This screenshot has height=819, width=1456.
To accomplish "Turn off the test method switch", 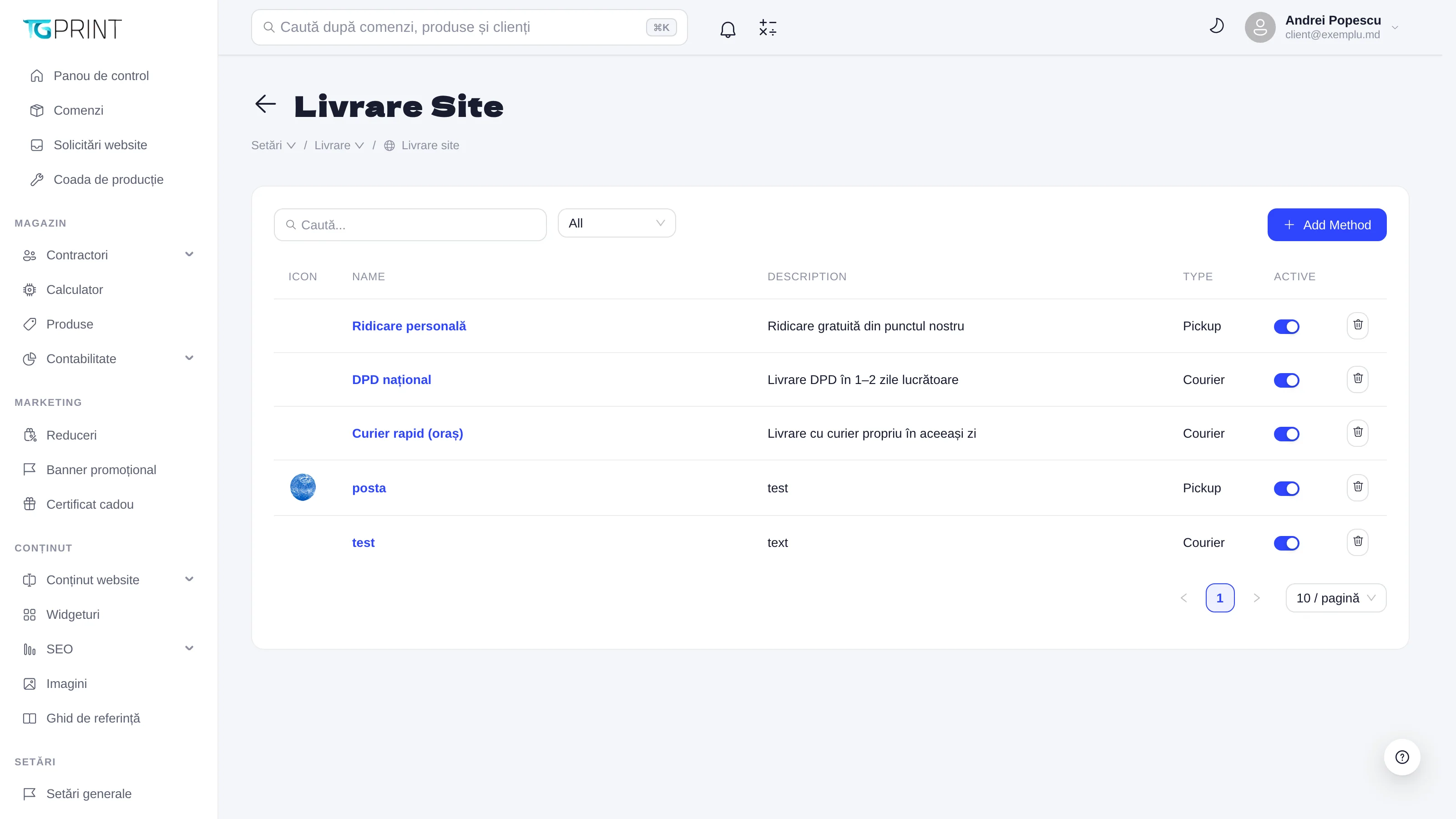I will coord(1286,543).
